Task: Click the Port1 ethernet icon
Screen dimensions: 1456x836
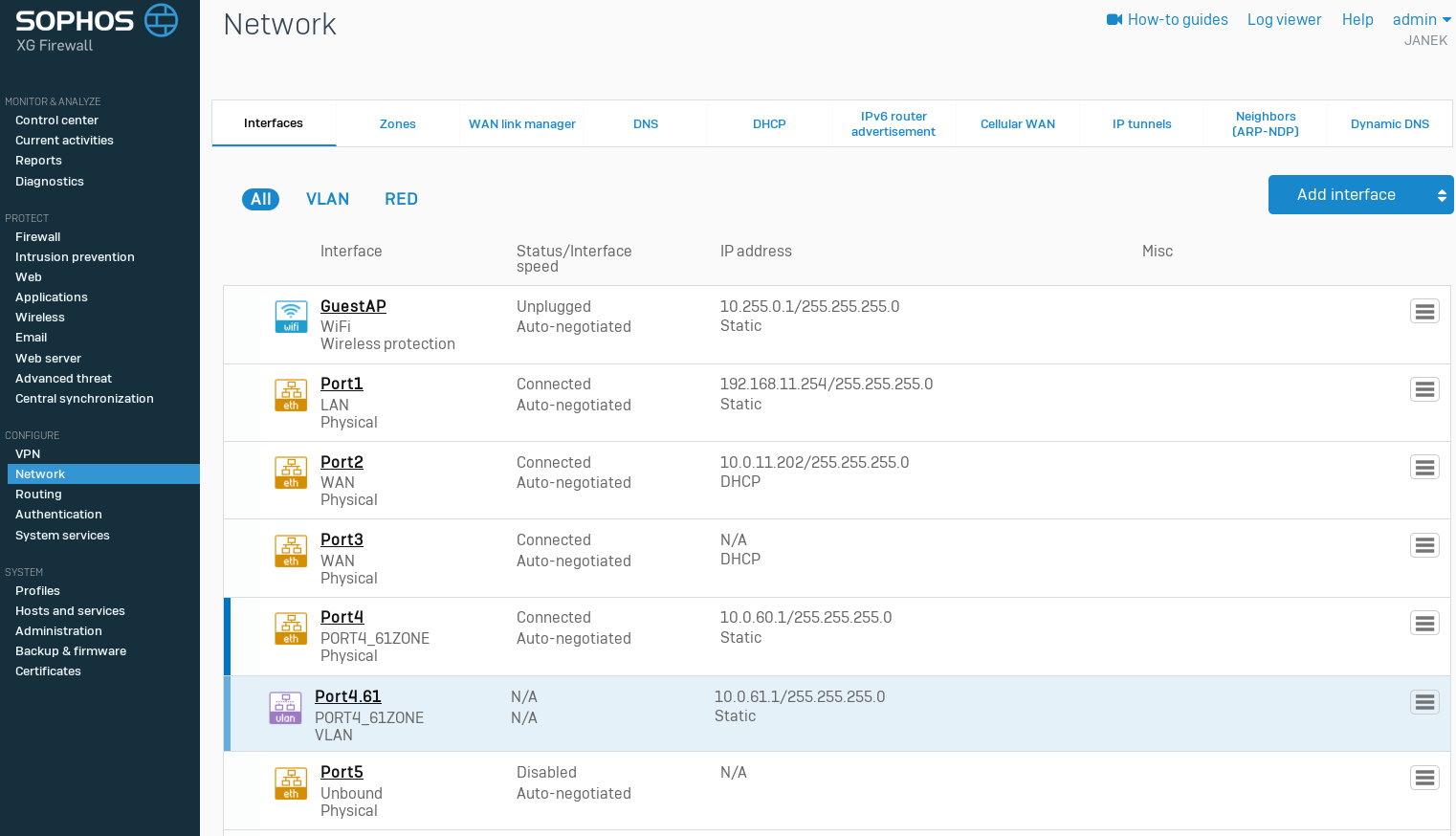Action: (x=291, y=395)
